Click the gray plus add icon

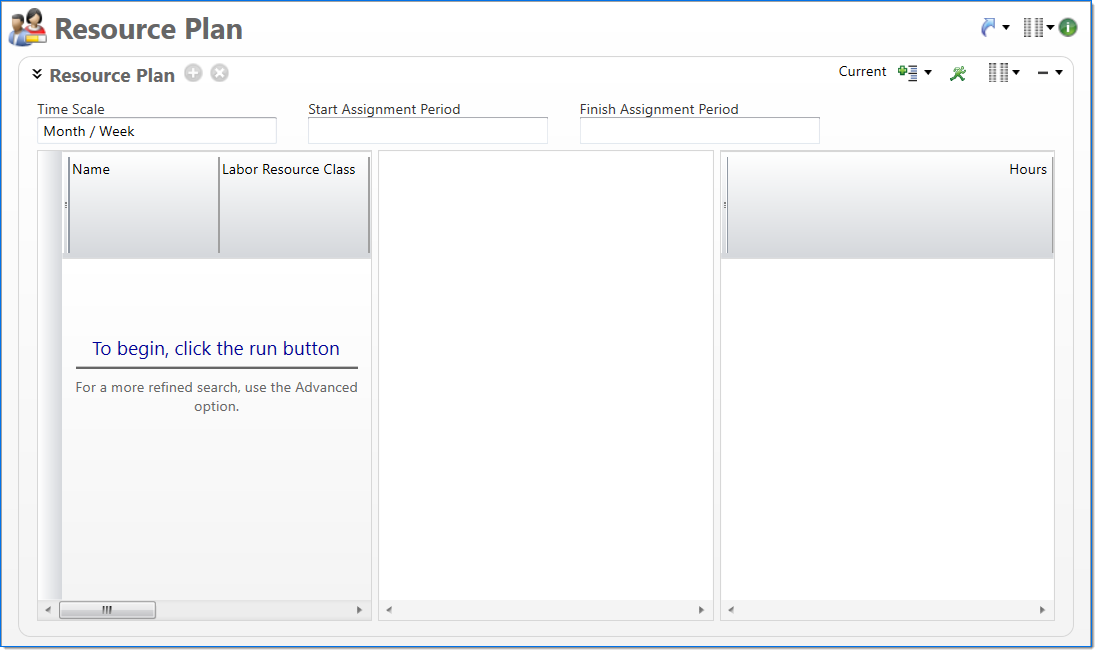click(193, 73)
